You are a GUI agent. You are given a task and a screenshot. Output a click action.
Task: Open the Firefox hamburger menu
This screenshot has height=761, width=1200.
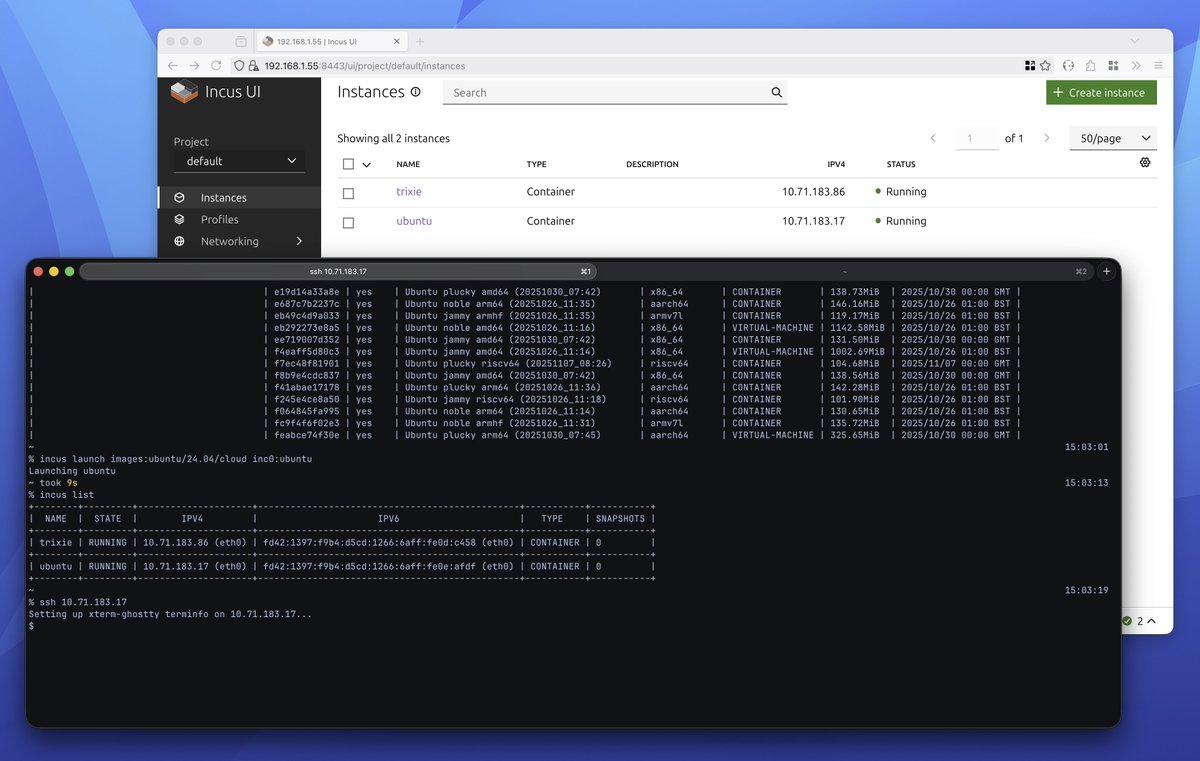point(1157,64)
